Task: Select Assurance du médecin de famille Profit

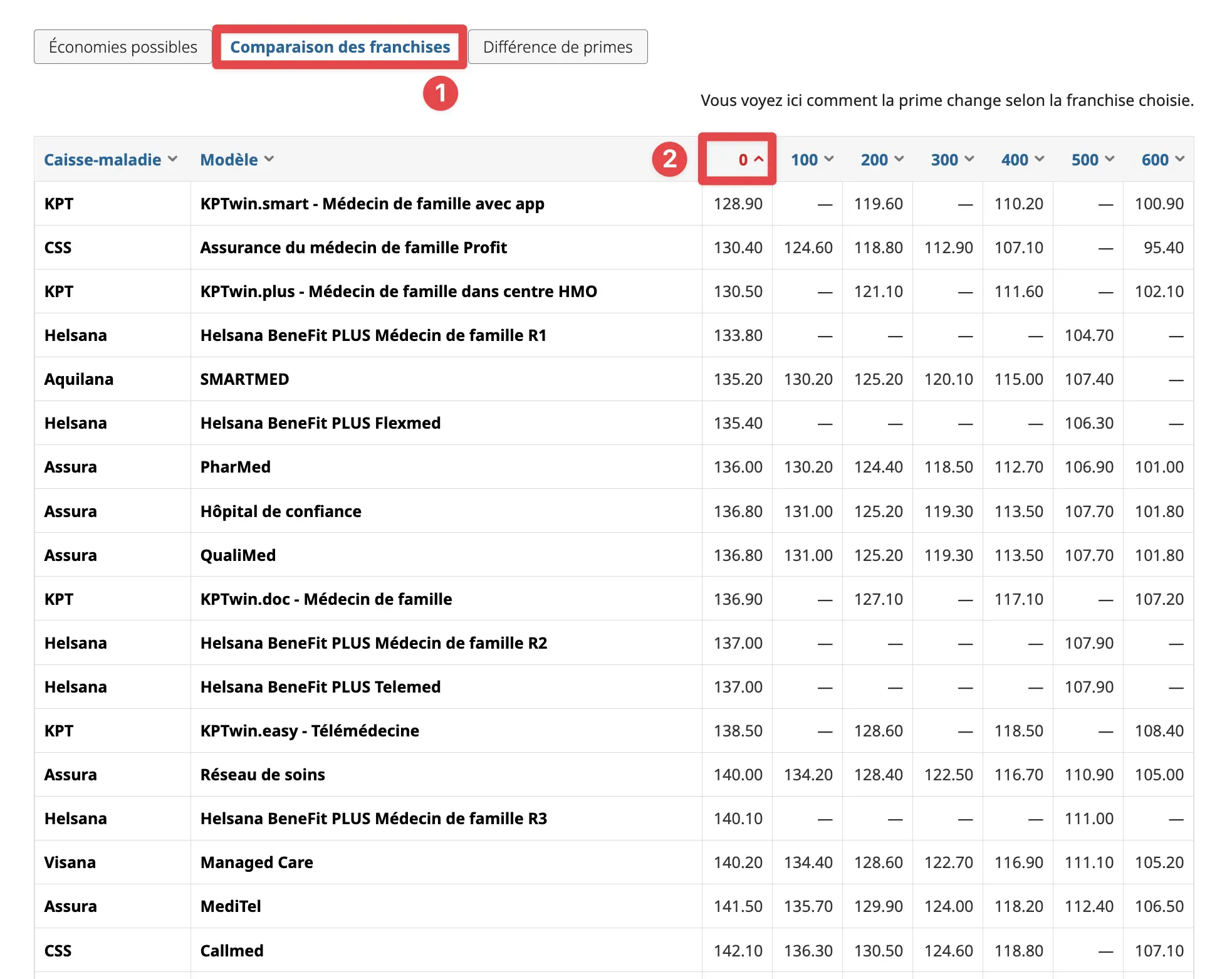Action: click(x=353, y=248)
